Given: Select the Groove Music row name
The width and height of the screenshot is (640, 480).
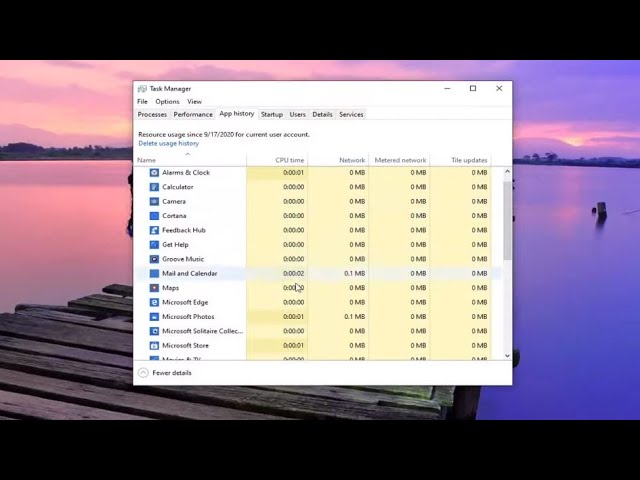Looking at the screenshot, I should pyautogui.click(x=183, y=259).
